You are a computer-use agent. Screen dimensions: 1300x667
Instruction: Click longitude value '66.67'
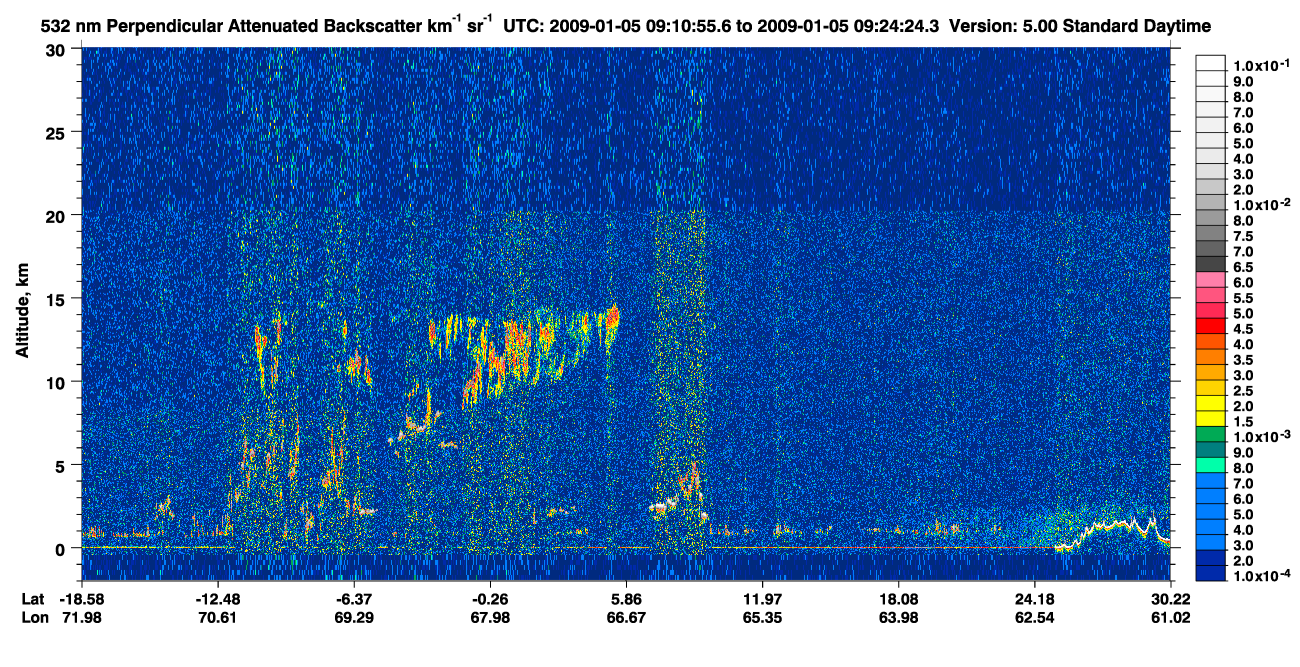[x=626, y=618]
